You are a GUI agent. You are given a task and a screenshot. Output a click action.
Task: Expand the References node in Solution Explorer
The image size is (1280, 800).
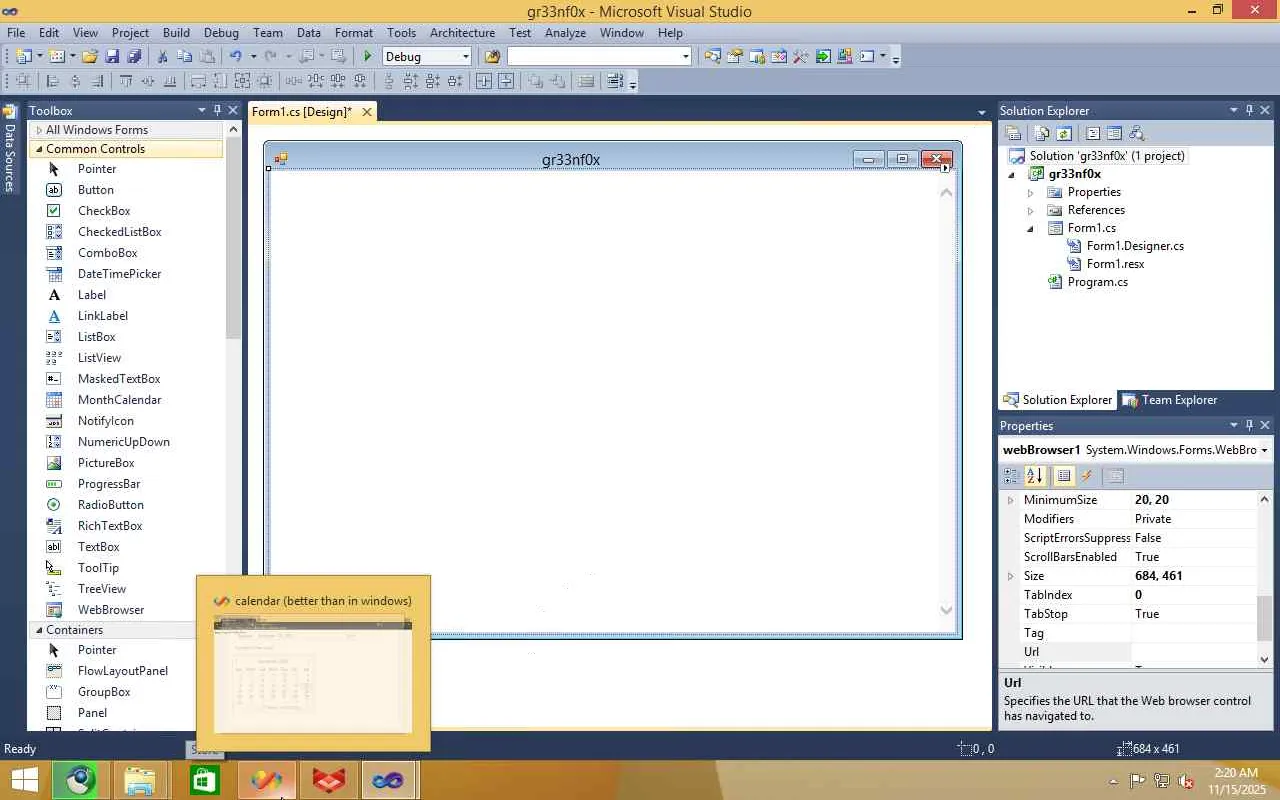[x=1030, y=210]
